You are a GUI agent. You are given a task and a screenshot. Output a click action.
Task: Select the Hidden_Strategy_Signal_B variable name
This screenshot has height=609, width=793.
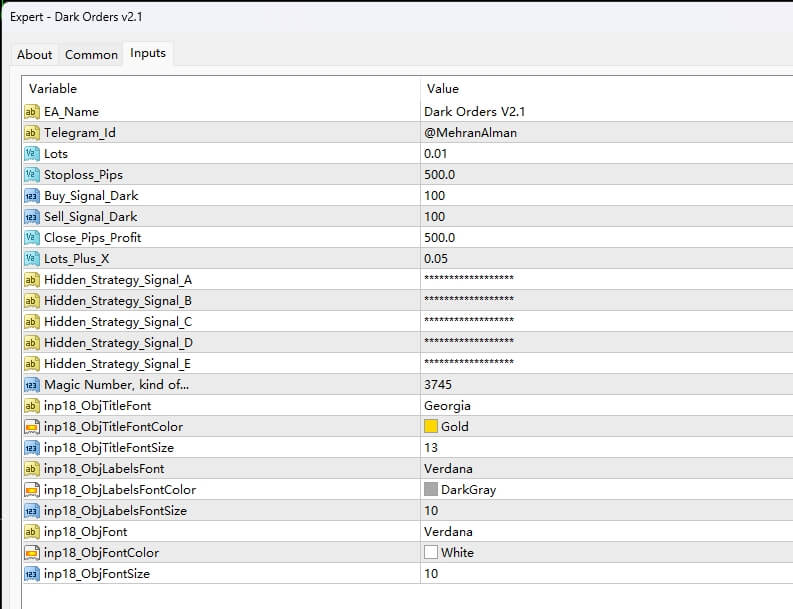[x=118, y=301]
